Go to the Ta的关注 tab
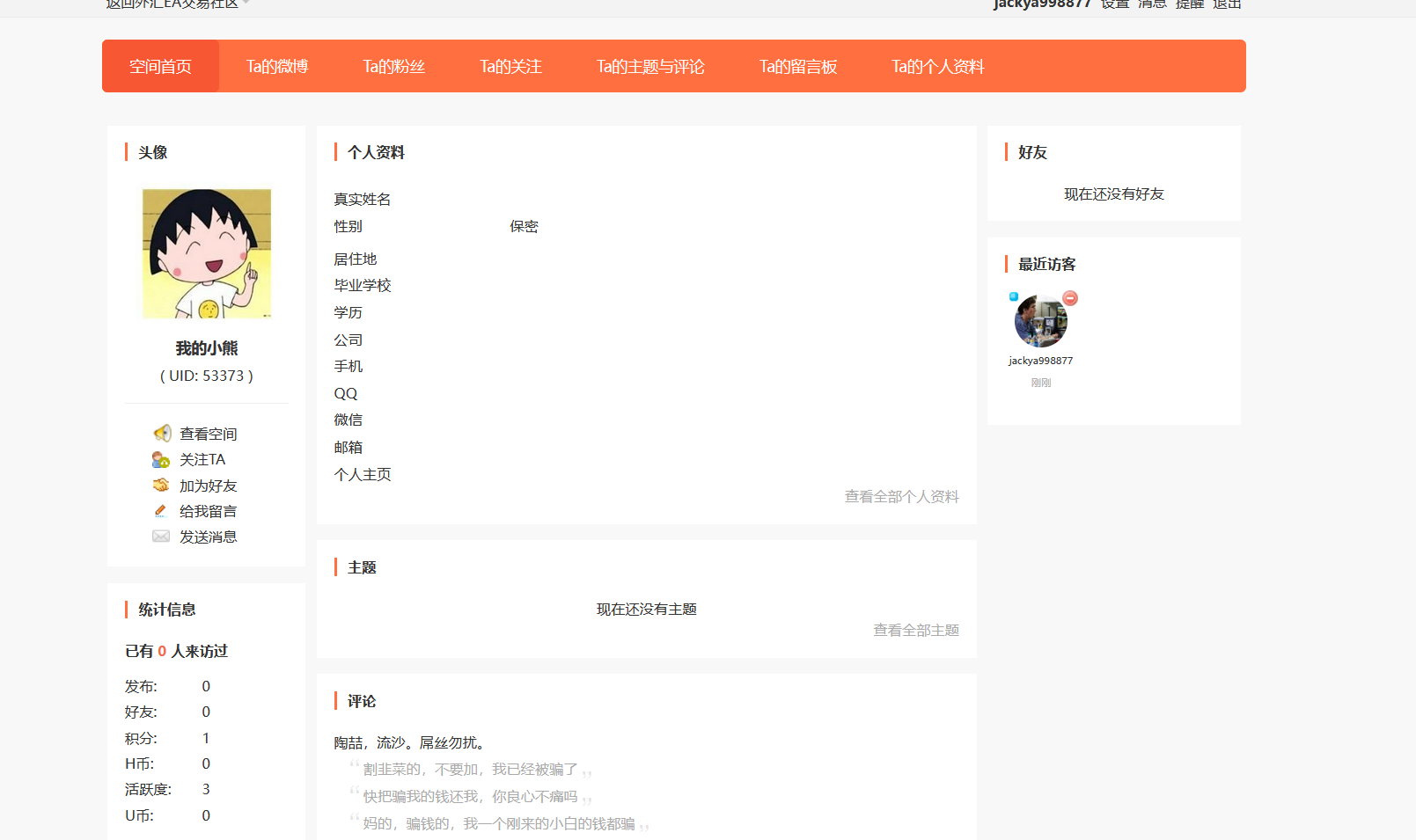Screen dimensions: 1416x840 coord(510,66)
